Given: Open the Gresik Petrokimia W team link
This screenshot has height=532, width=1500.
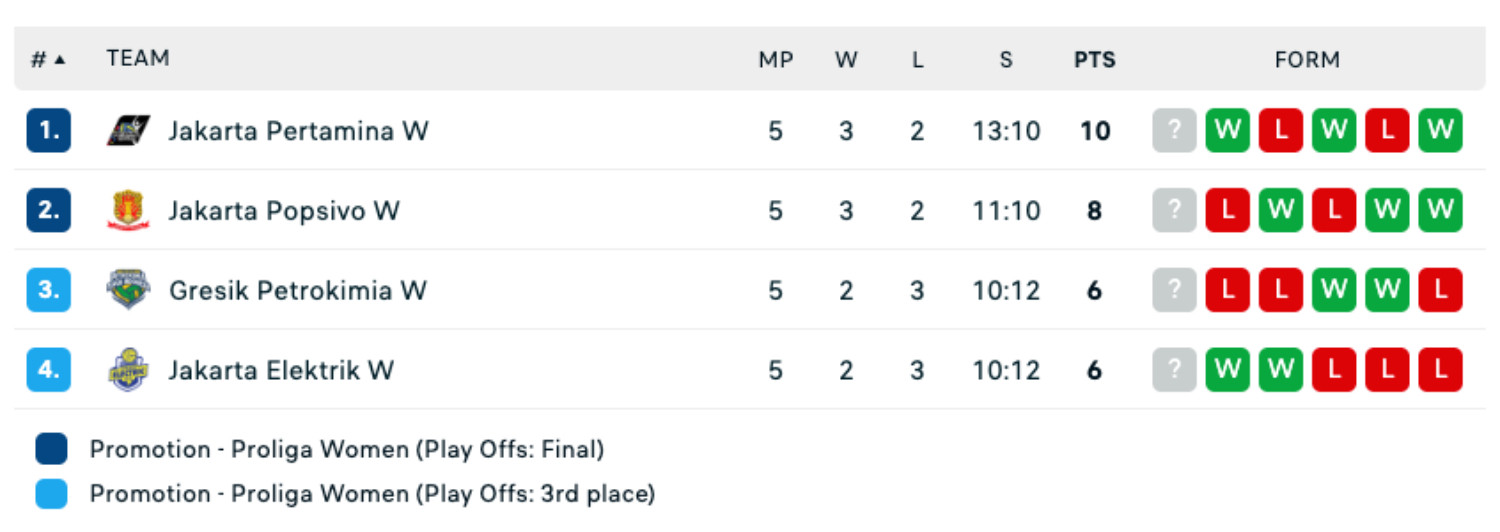Looking at the screenshot, I should click(298, 290).
